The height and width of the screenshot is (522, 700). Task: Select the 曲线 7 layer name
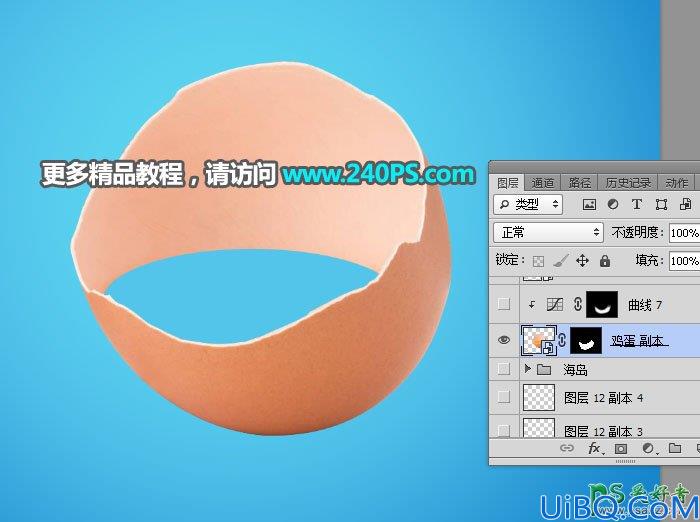pyautogui.click(x=645, y=305)
